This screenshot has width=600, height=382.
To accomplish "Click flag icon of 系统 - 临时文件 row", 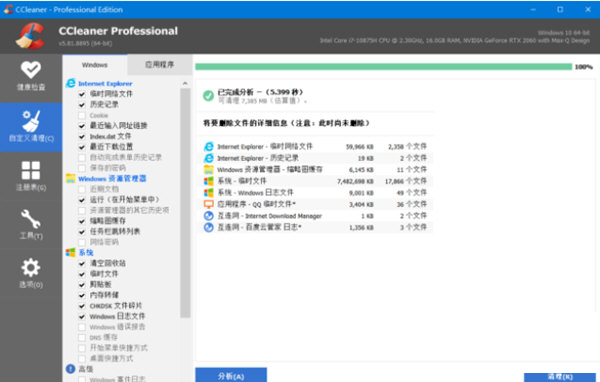I will 209,181.
